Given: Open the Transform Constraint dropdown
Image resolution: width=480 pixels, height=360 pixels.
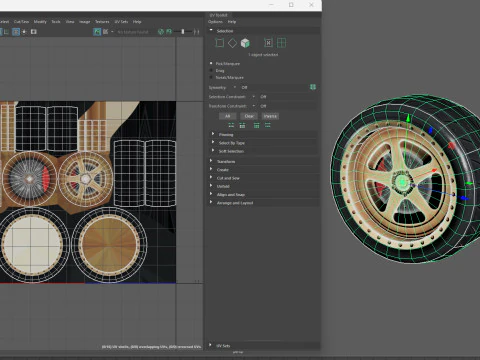Looking at the screenshot, I should pyautogui.click(x=254, y=106).
